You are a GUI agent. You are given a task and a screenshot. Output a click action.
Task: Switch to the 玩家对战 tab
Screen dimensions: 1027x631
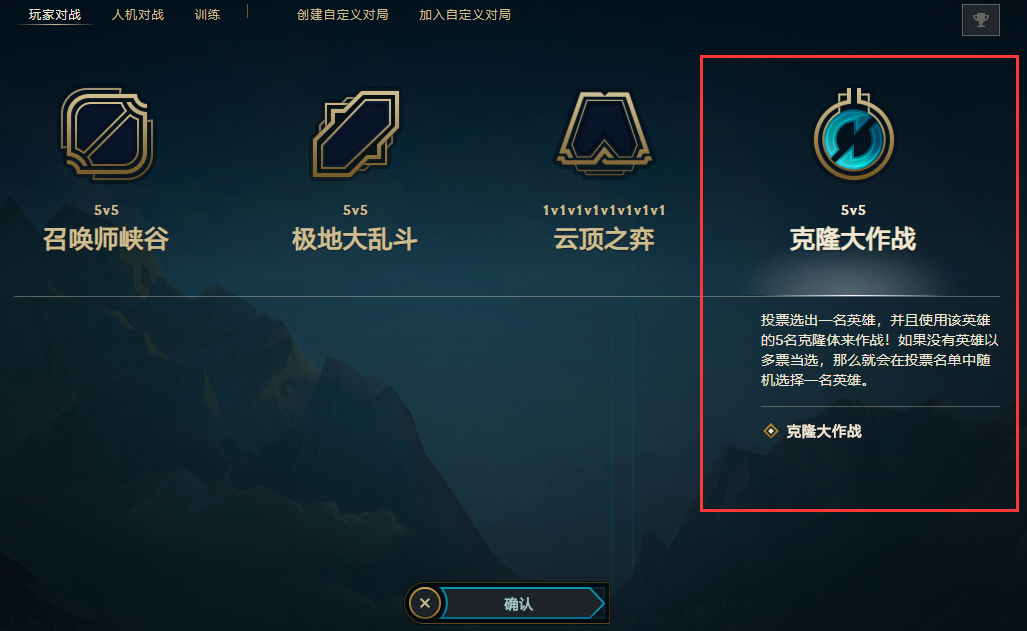pos(54,14)
